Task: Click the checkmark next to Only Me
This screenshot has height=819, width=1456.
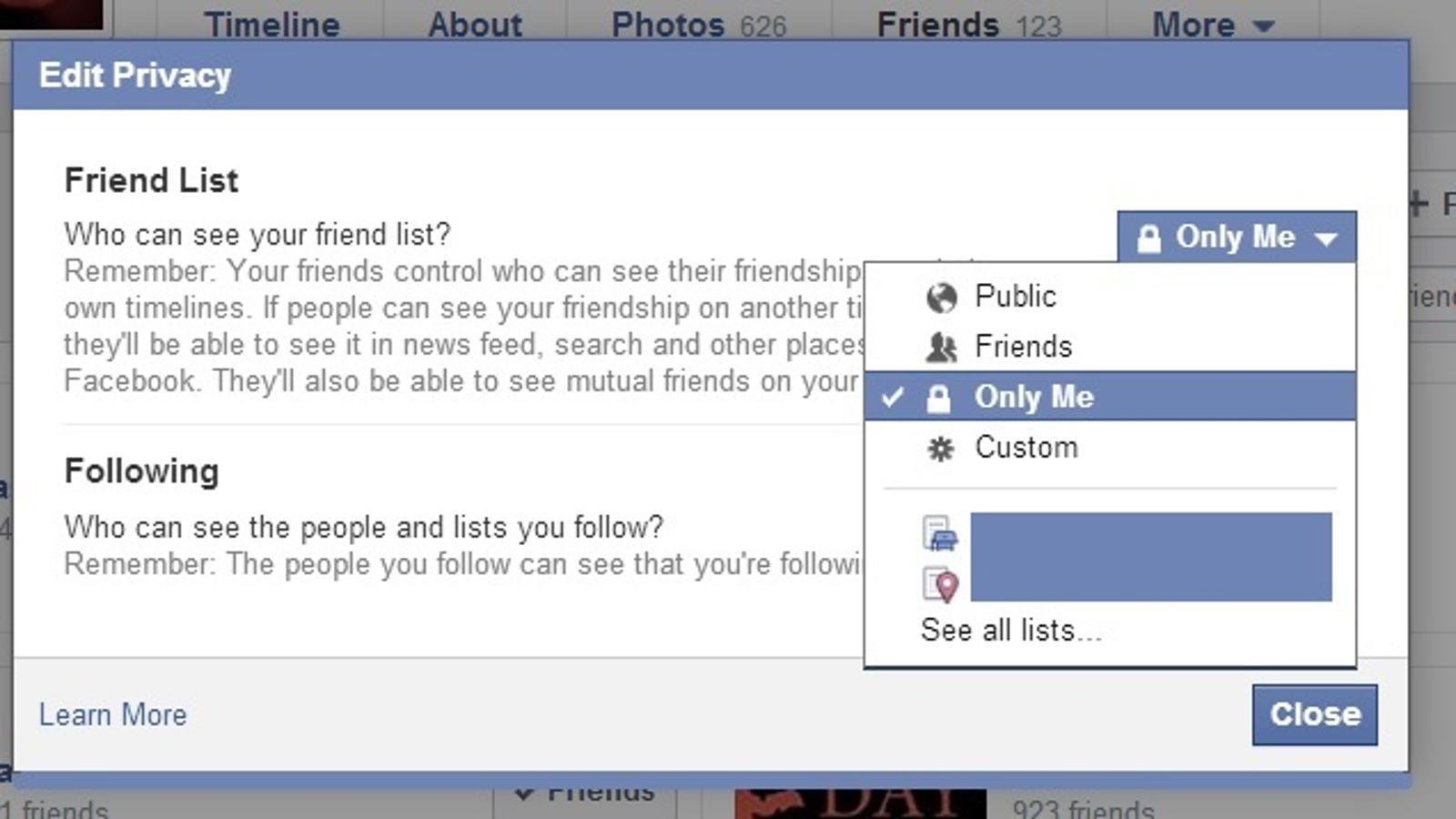Action: 894,397
